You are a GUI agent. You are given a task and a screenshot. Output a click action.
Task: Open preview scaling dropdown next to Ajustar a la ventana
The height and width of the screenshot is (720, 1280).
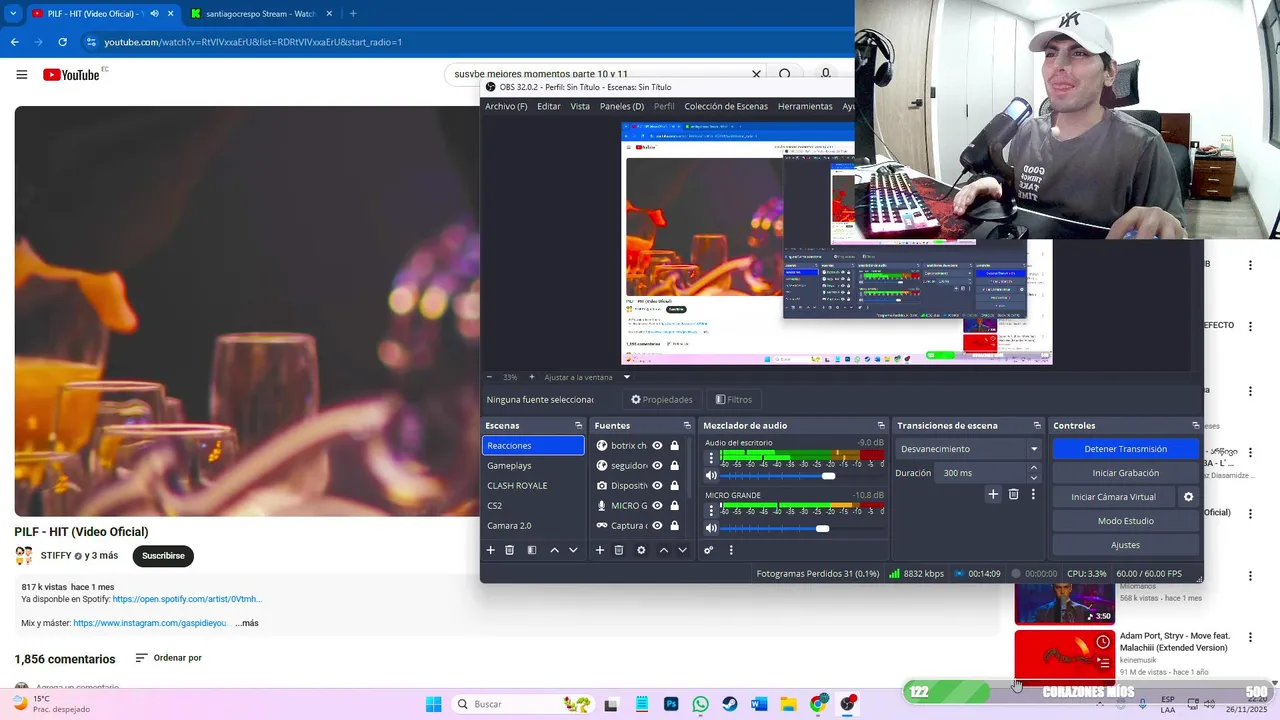[627, 377]
